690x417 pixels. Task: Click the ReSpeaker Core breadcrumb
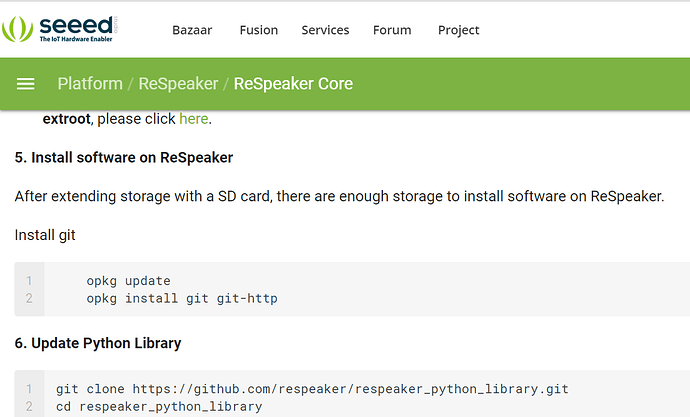pyautogui.click(x=293, y=84)
